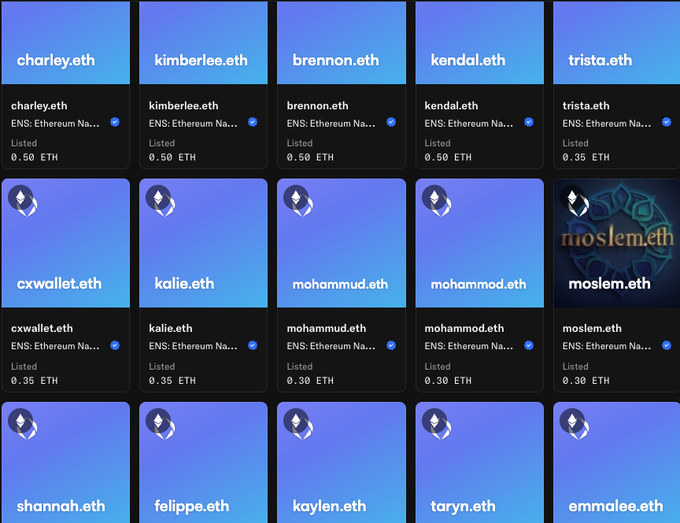Image resolution: width=680 pixels, height=523 pixels.
Task: Click the brennon.eth title link
Action: tap(317, 106)
